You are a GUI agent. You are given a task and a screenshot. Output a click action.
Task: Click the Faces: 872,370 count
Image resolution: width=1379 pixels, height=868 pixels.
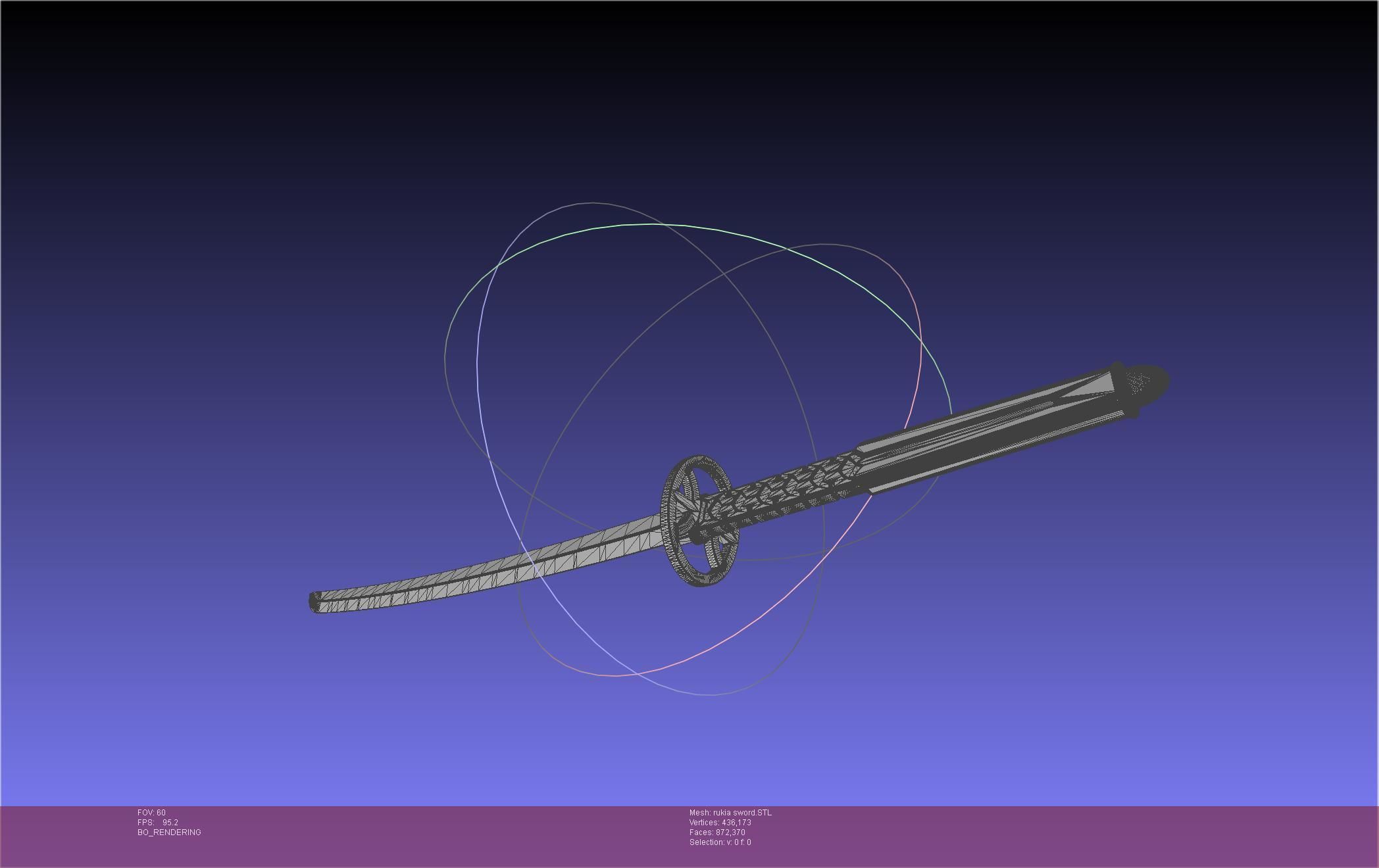pos(717,832)
